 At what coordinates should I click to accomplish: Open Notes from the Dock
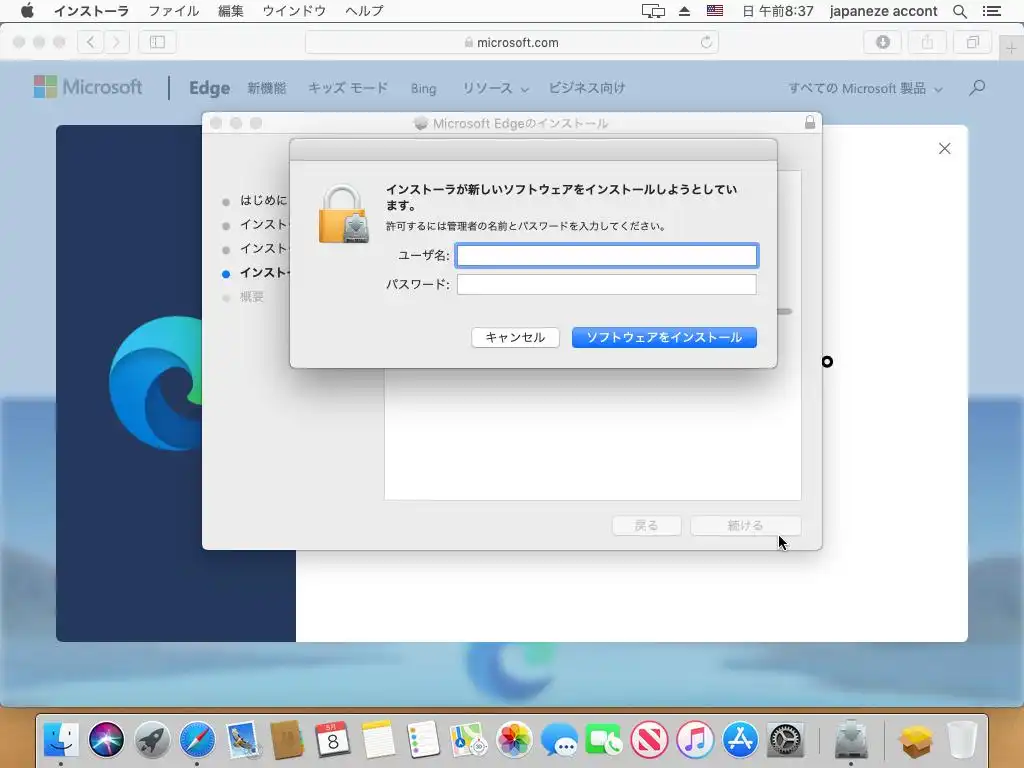[378, 740]
